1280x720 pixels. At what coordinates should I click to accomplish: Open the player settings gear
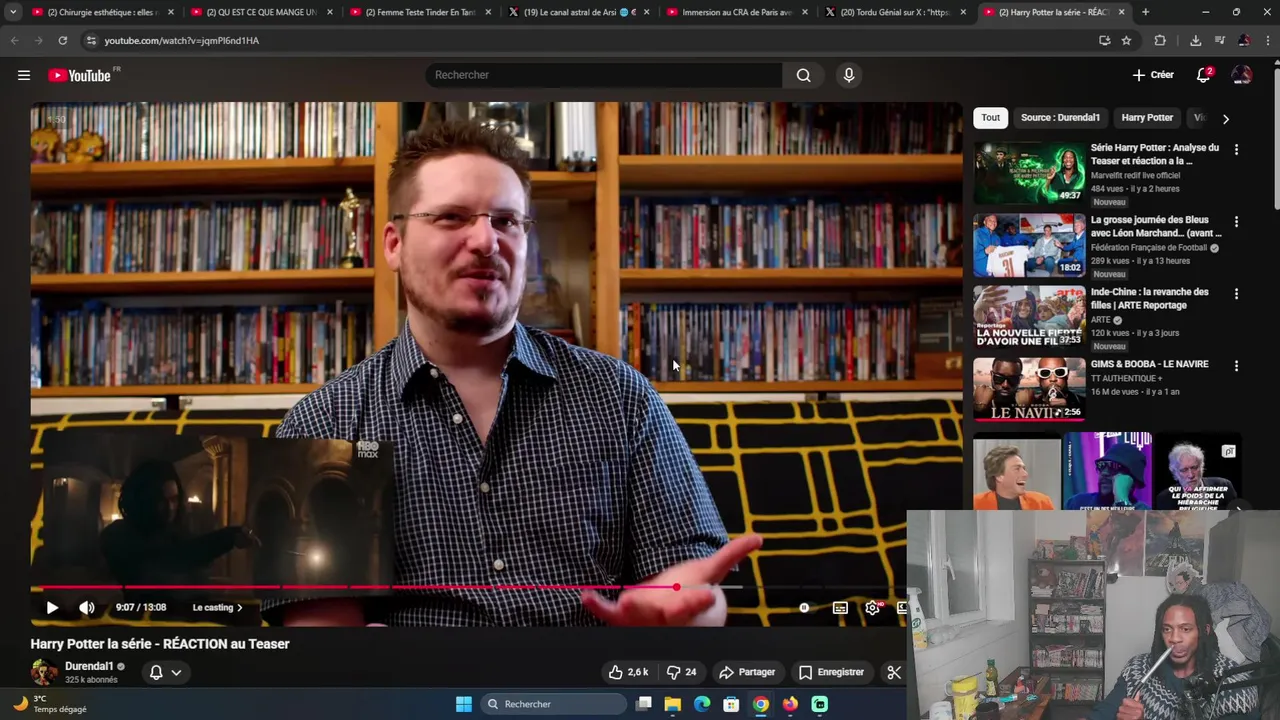(x=873, y=607)
